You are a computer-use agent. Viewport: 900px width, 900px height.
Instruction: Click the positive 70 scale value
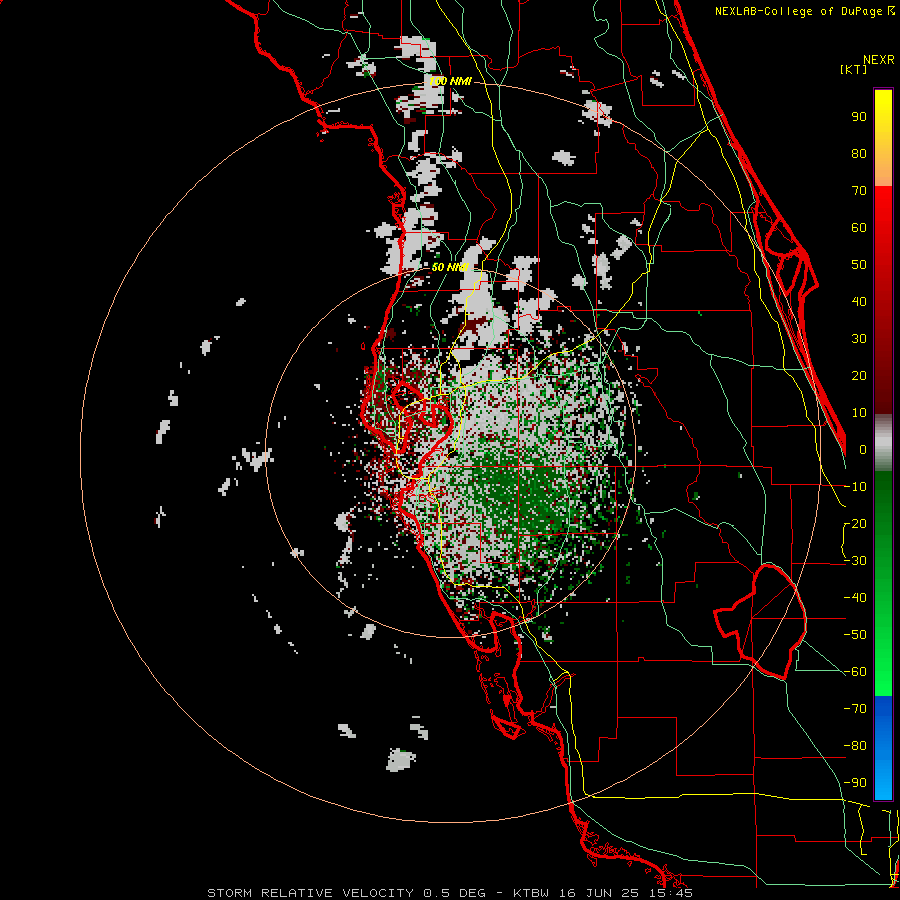859,191
